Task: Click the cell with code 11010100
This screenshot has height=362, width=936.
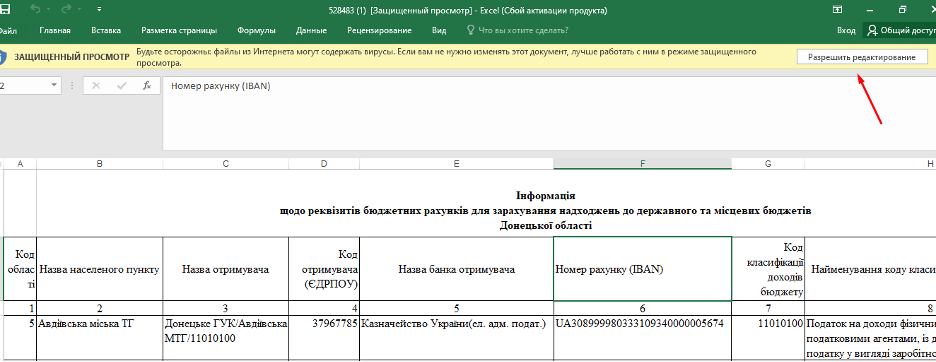Action: tap(768, 338)
